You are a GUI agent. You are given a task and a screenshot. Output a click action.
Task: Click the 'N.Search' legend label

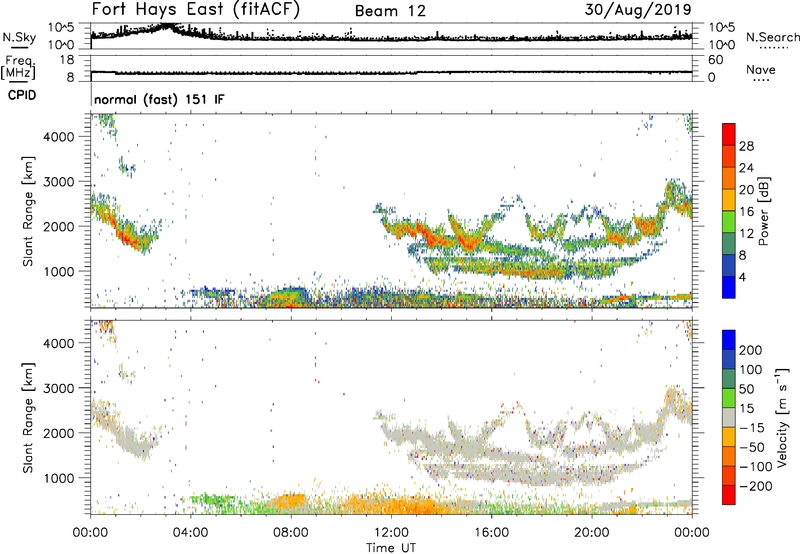click(x=772, y=37)
